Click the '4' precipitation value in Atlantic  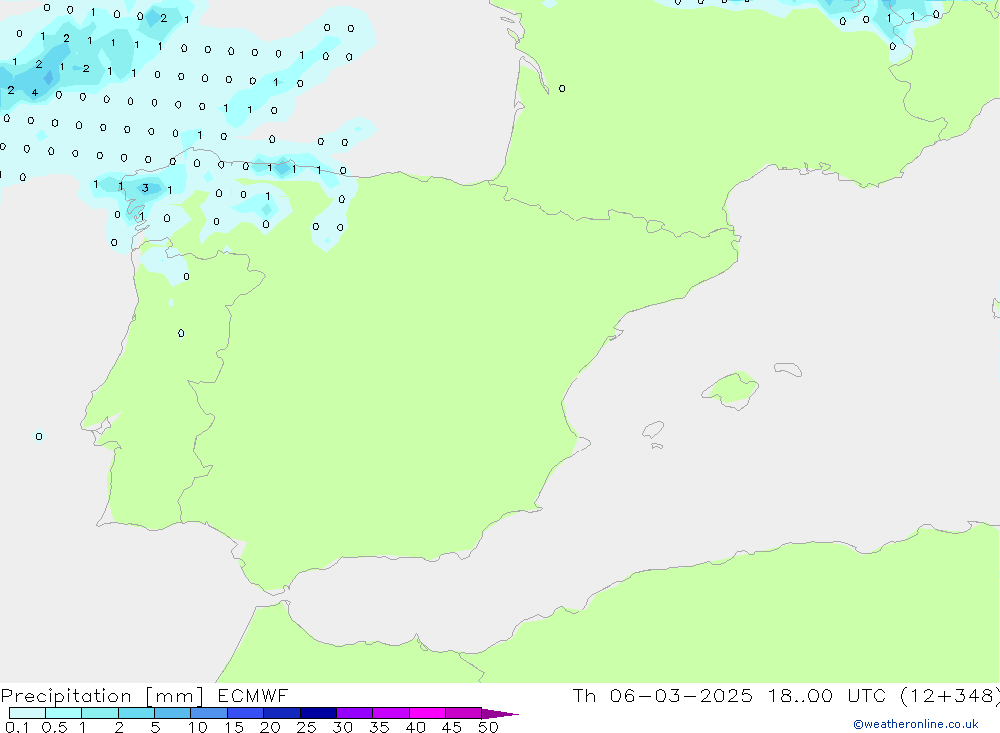tap(34, 93)
